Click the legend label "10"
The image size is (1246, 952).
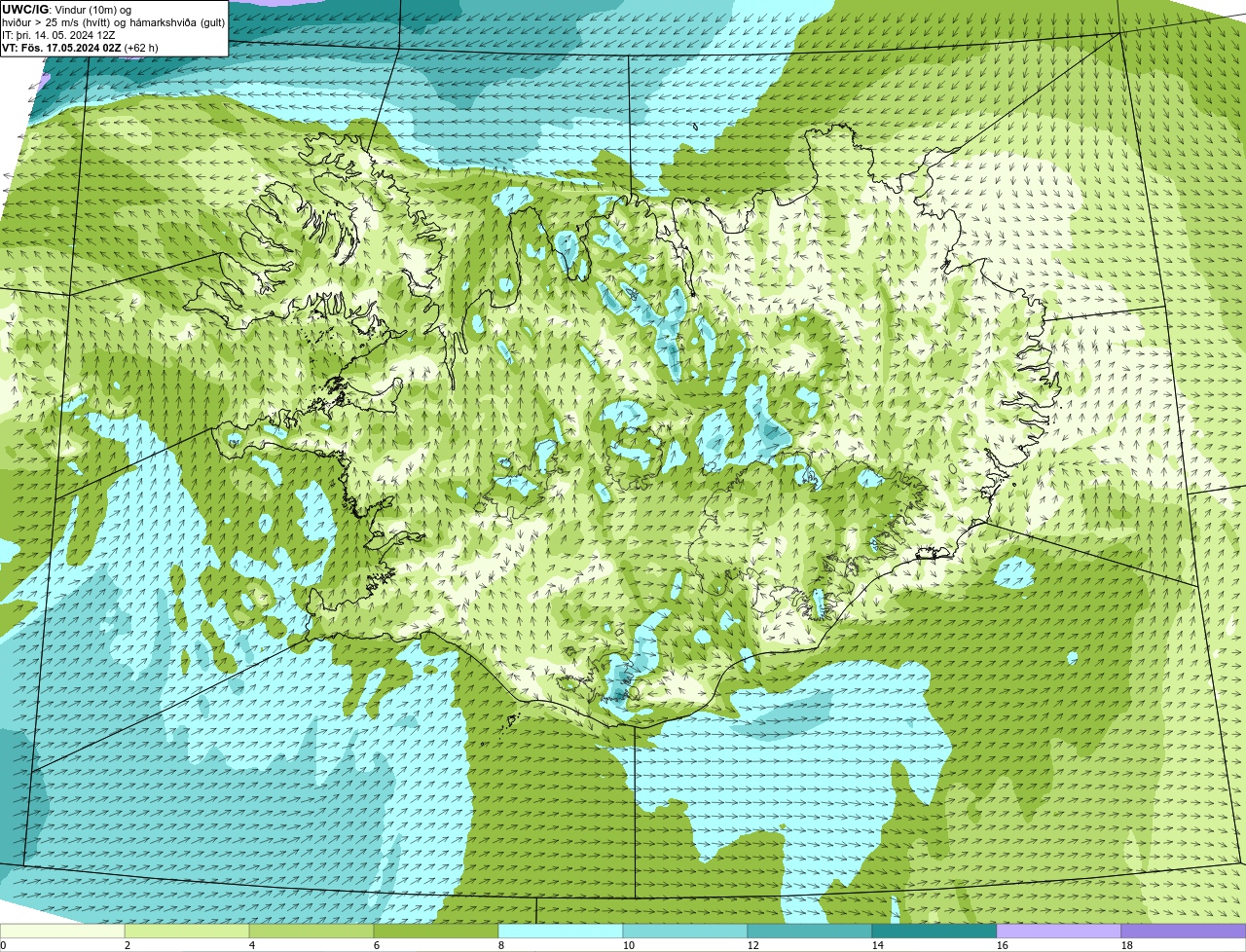629,945
